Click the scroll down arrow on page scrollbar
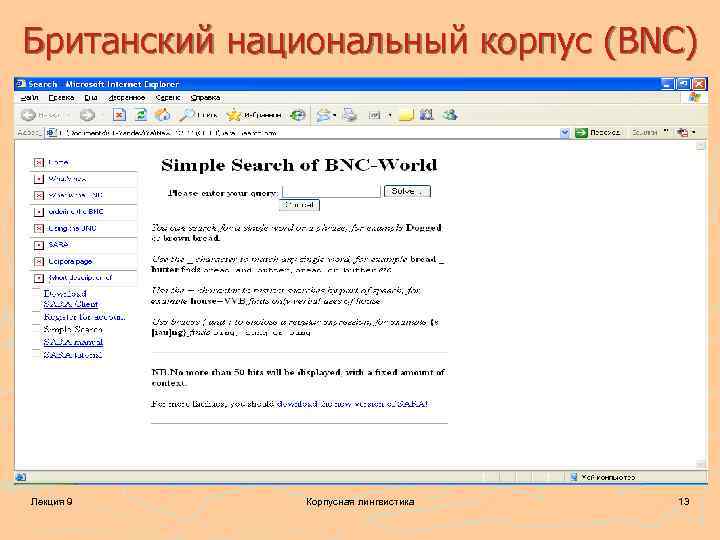The height and width of the screenshot is (540, 720). coord(701,464)
